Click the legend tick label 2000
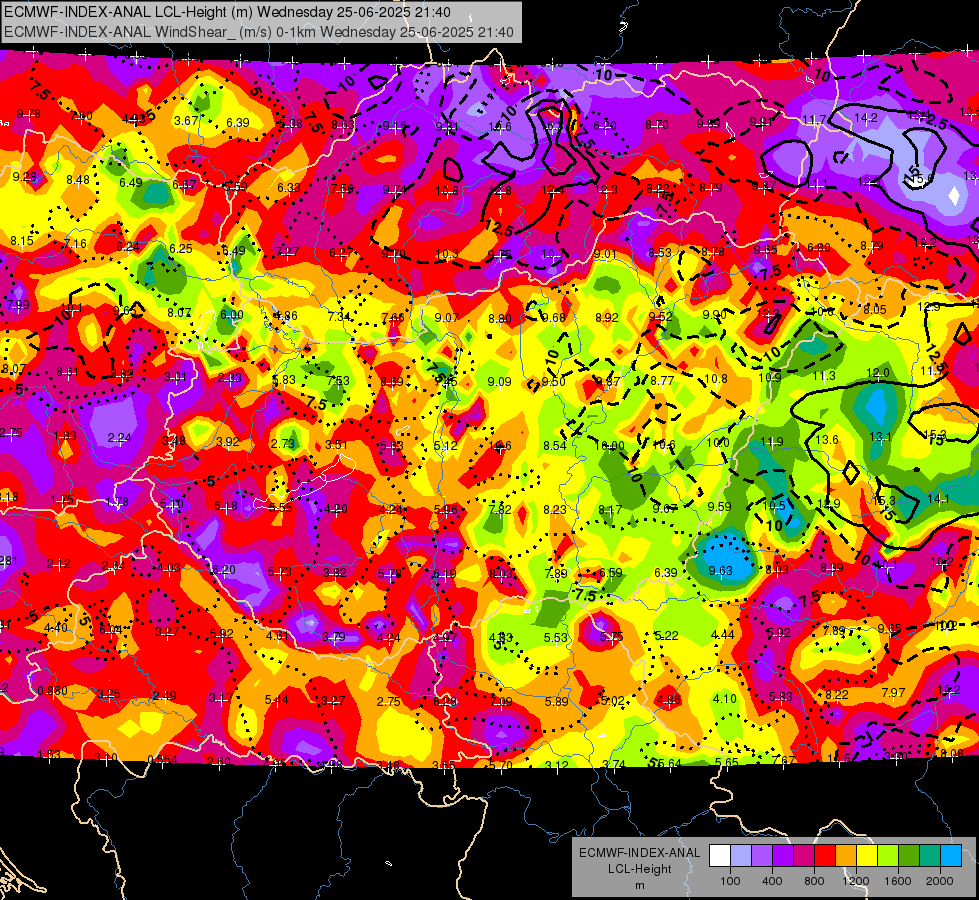Image resolution: width=979 pixels, height=900 pixels. coord(940,881)
